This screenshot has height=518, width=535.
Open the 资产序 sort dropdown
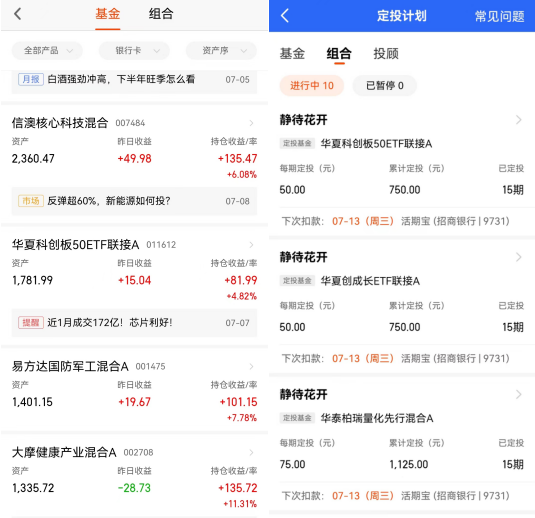click(x=221, y=51)
